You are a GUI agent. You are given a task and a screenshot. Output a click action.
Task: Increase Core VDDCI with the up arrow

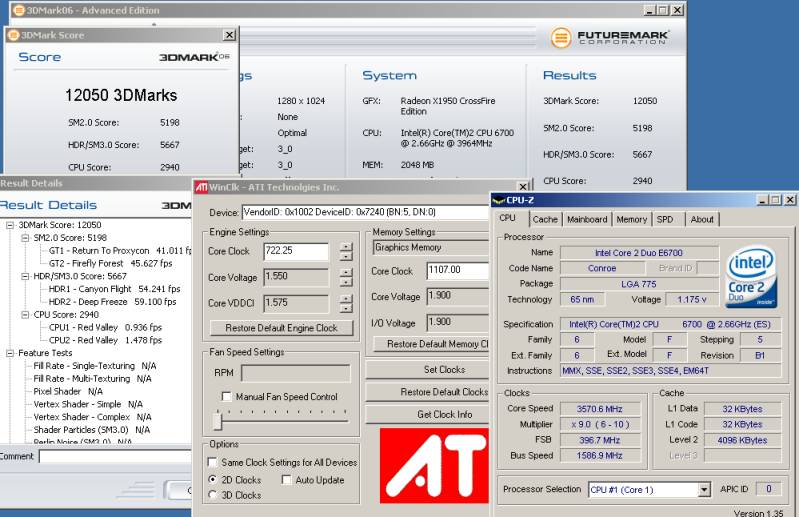coord(346,298)
